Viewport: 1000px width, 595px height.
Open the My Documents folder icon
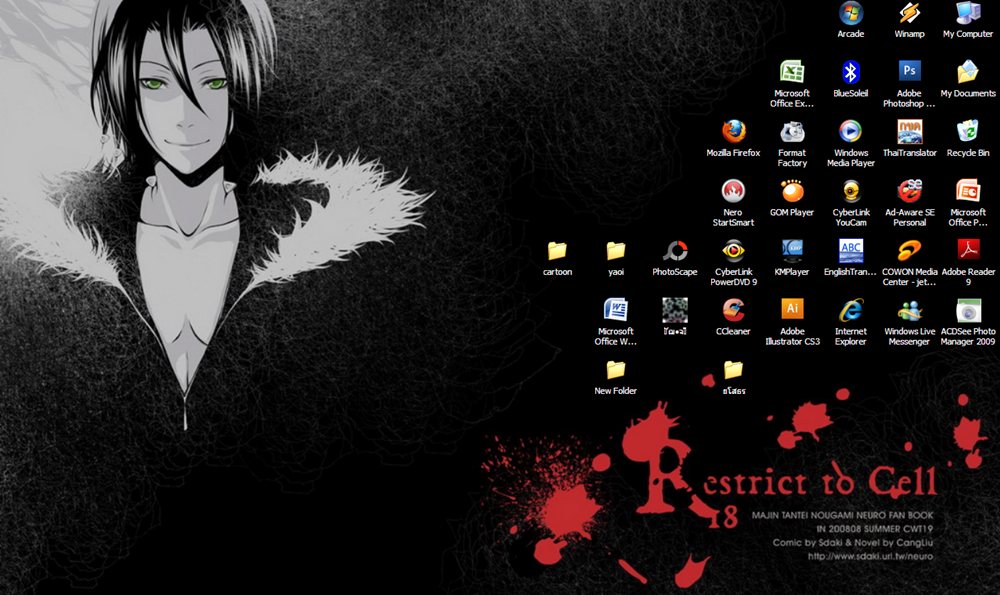pos(968,72)
